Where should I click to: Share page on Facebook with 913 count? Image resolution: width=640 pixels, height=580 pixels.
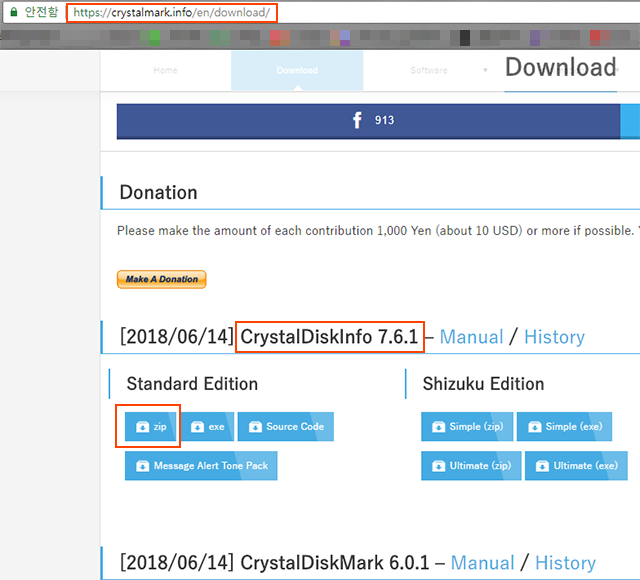click(x=368, y=121)
